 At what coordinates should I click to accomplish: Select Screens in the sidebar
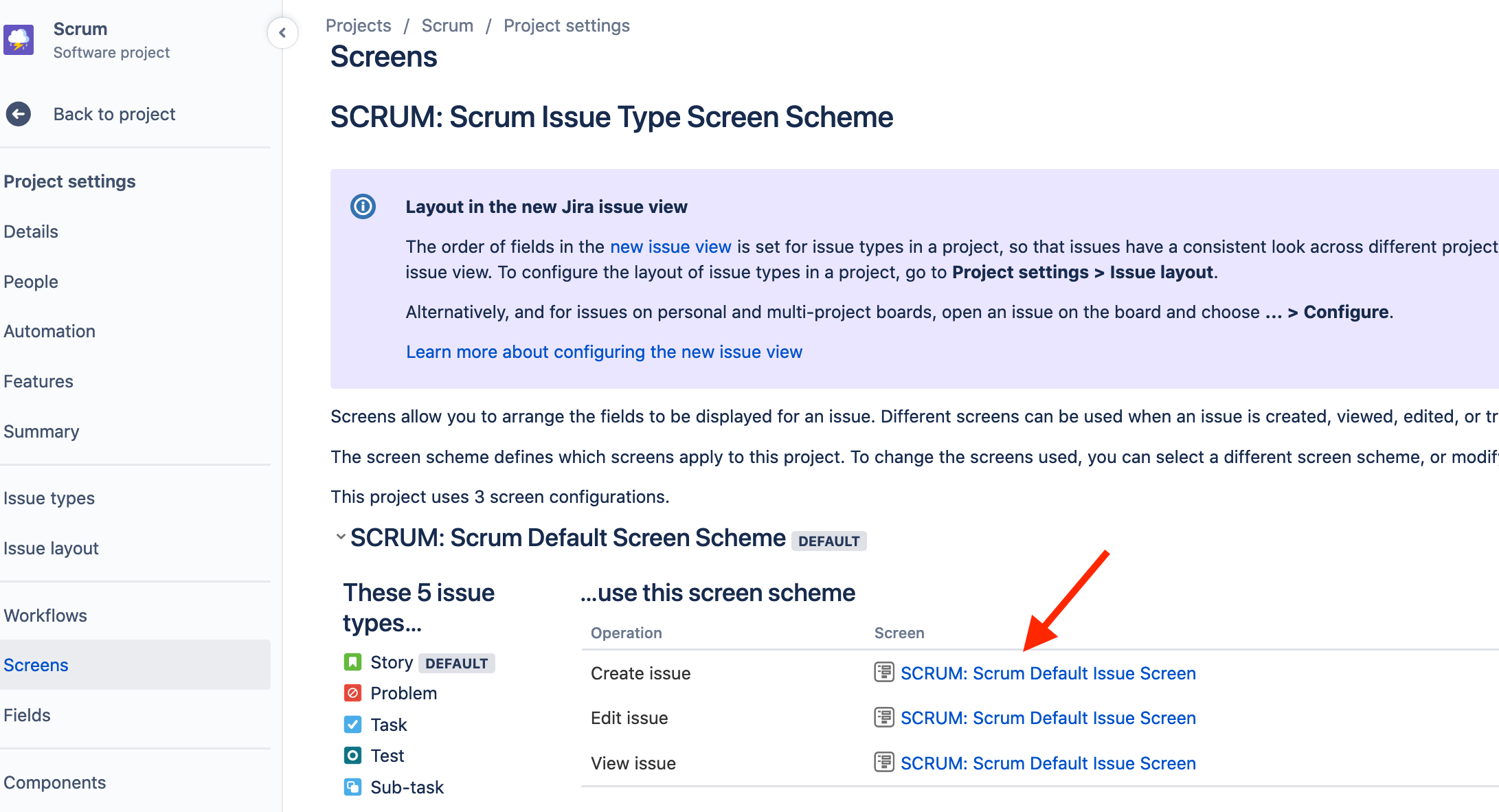pyautogui.click(x=135, y=665)
